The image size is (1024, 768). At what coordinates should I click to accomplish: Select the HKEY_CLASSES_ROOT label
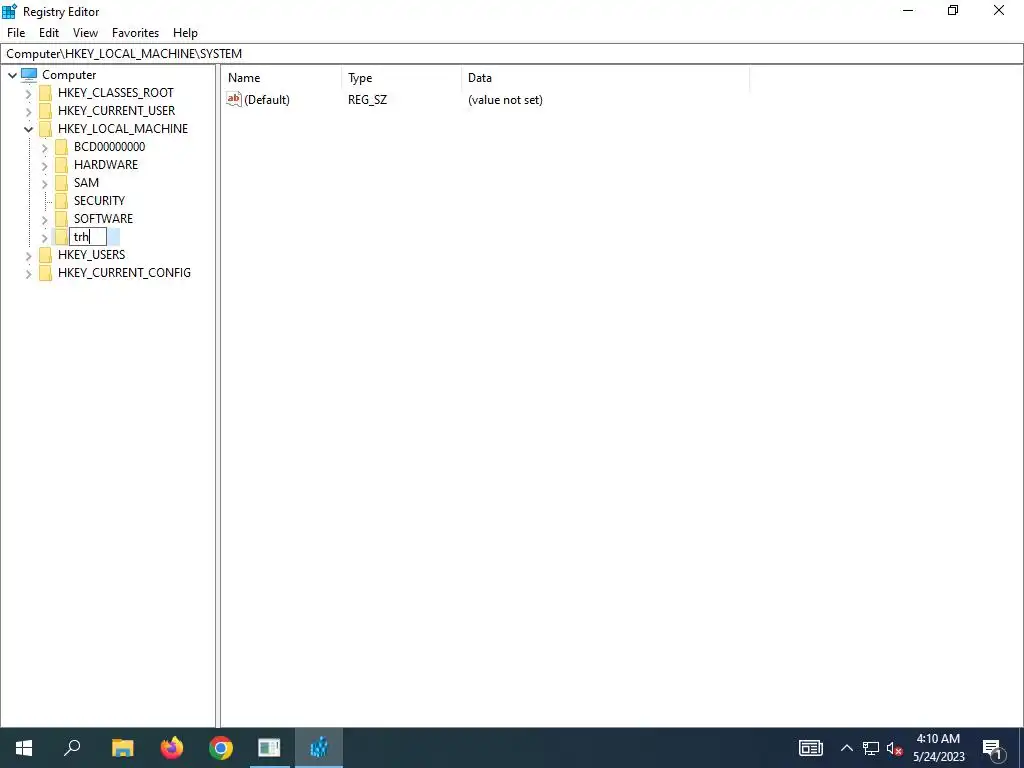[x=116, y=93]
